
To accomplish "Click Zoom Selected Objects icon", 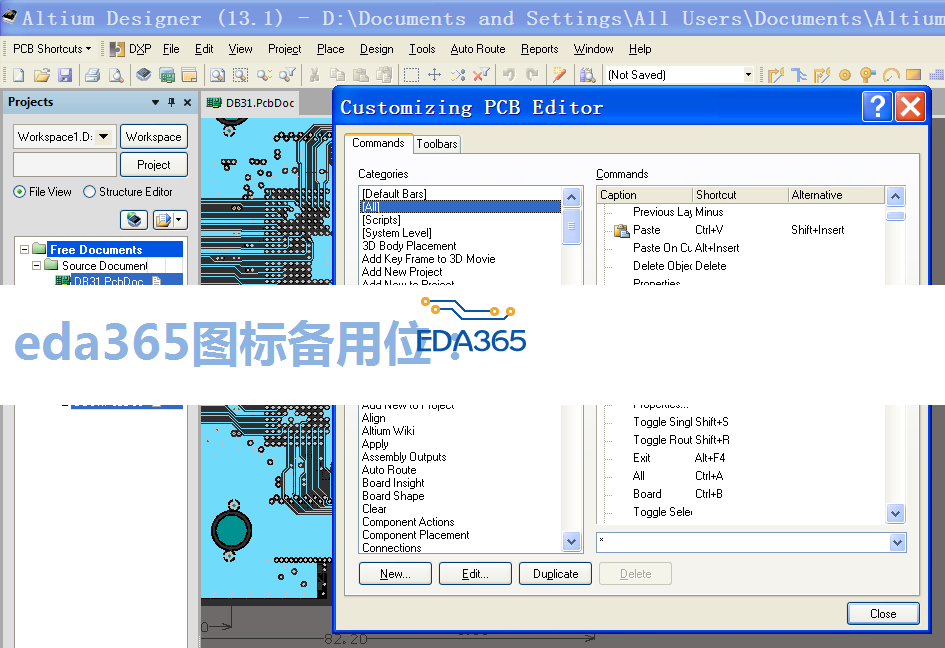I will (x=263, y=75).
